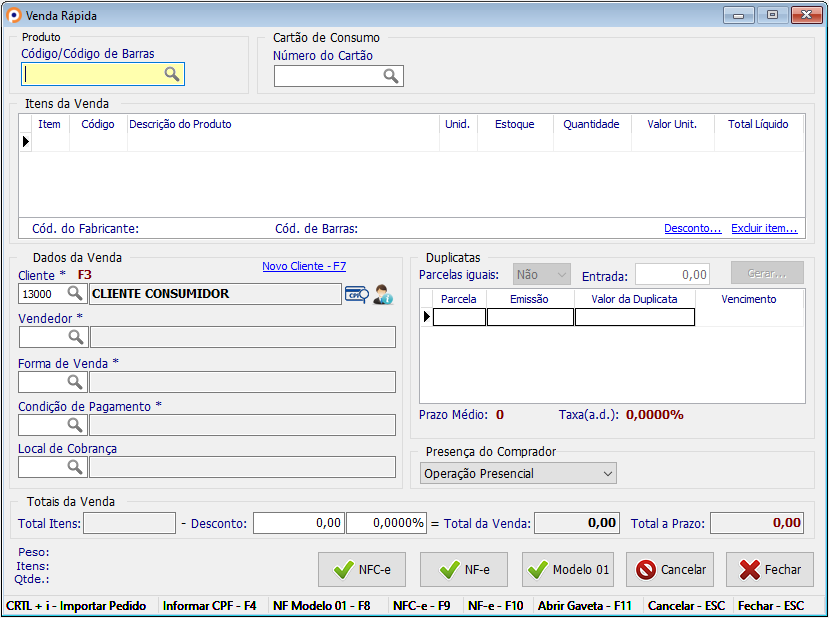This screenshot has width=829, height=618.
Task: Click the Excluir item... link
Action: (764, 229)
